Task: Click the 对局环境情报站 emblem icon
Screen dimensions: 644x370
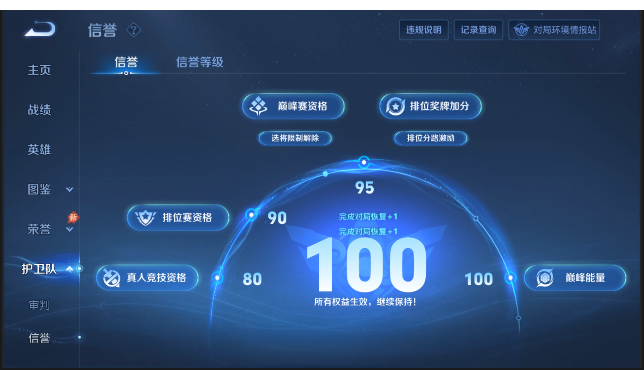Action: click(521, 30)
